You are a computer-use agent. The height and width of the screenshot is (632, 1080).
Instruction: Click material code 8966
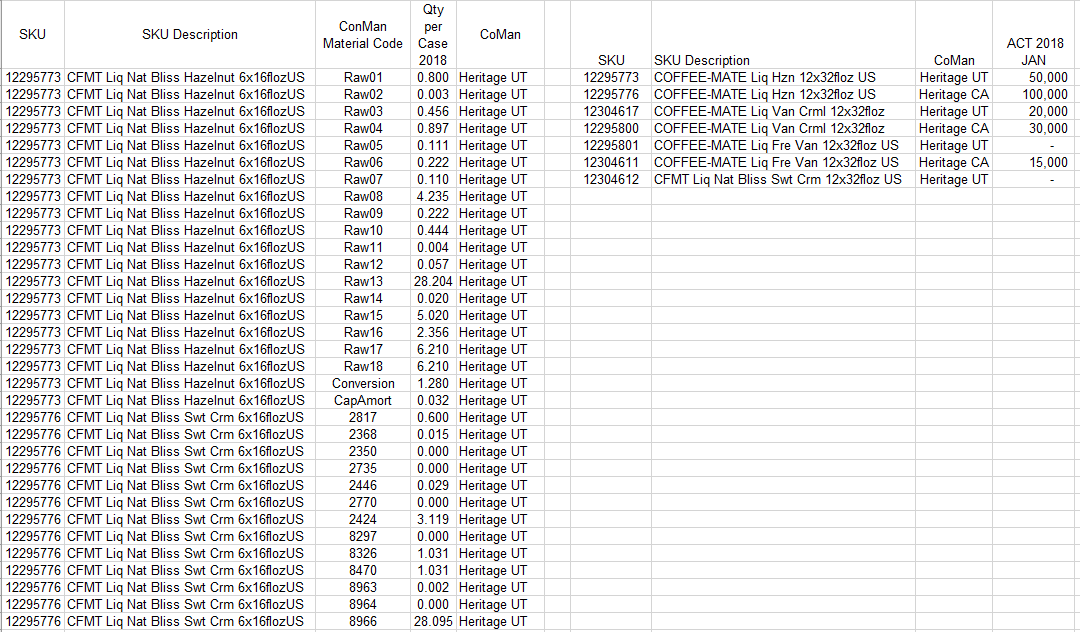(363, 621)
